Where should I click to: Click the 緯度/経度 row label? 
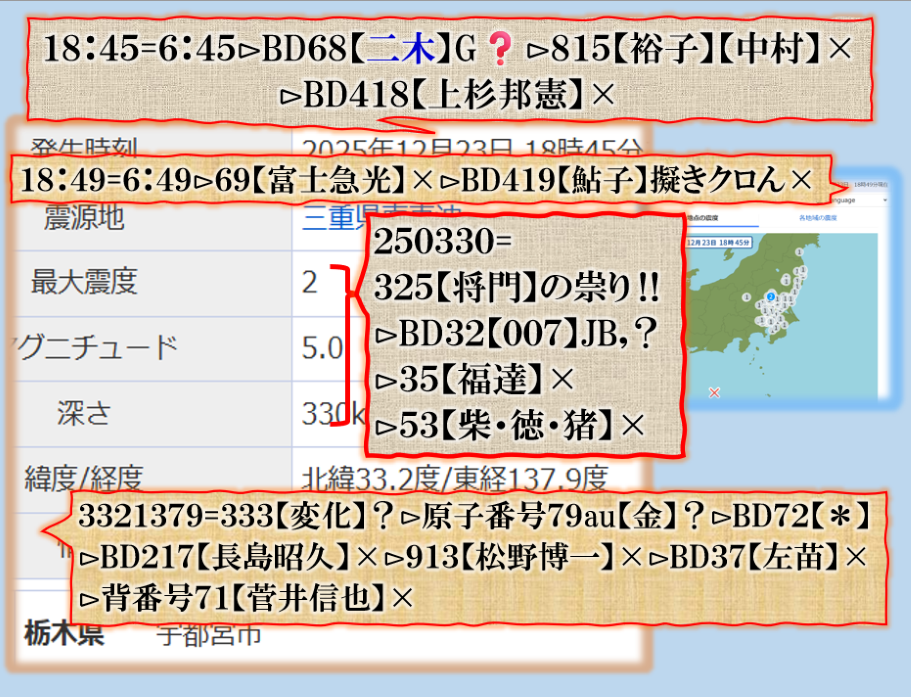click(85, 478)
